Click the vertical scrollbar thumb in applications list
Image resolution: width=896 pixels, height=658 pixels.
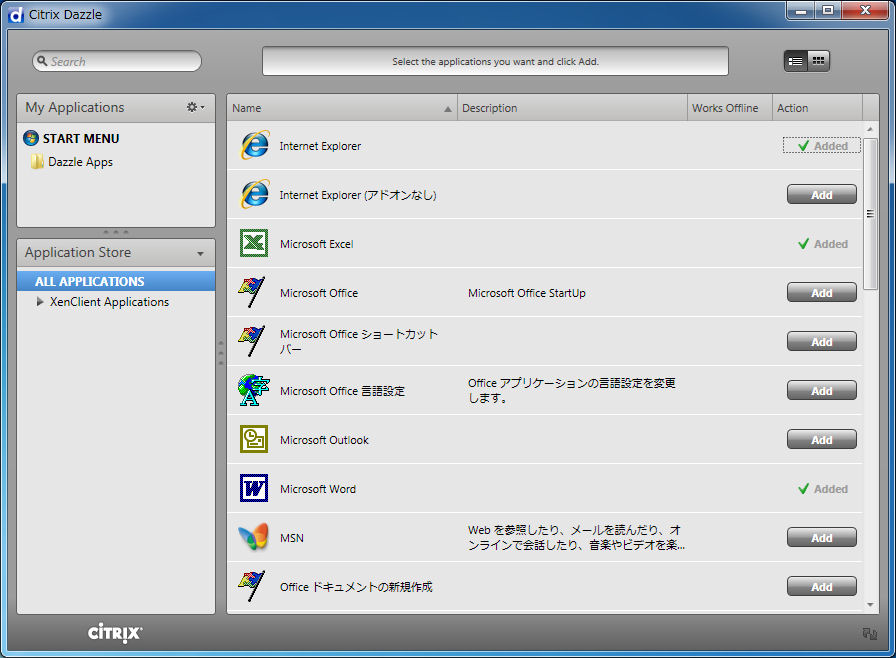tap(870, 212)
